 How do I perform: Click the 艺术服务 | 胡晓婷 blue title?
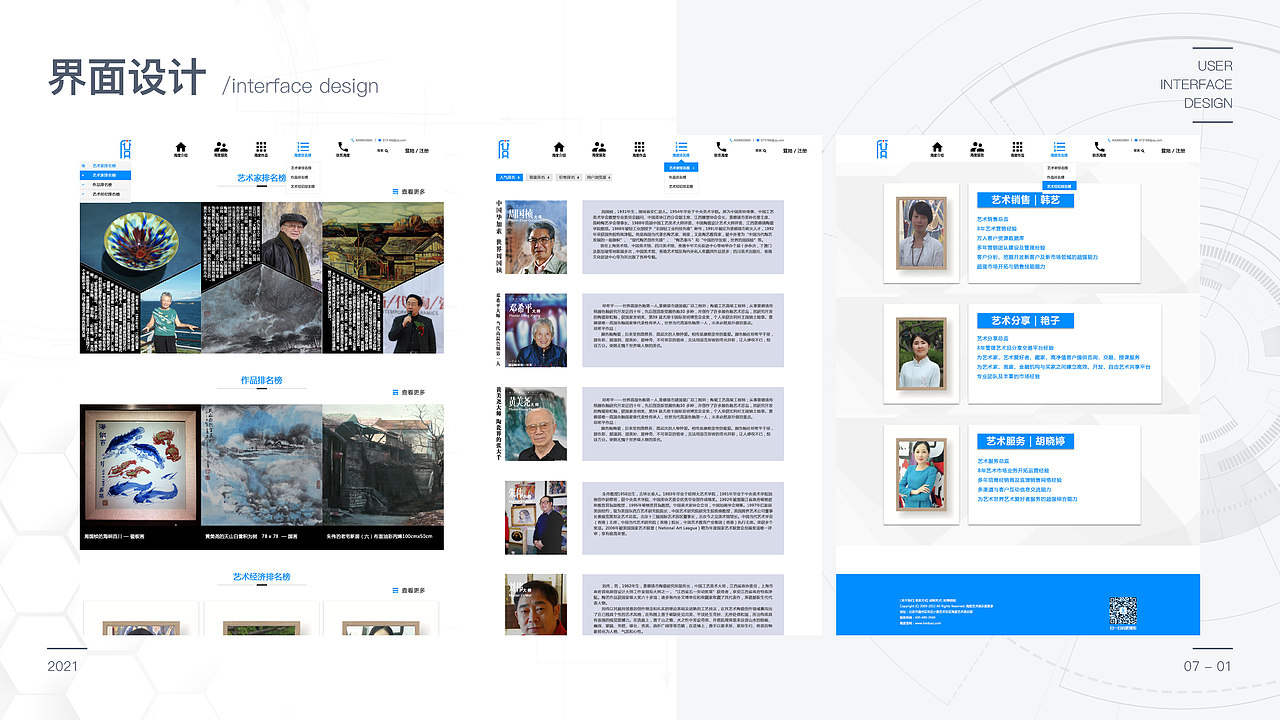[1025, 441]
